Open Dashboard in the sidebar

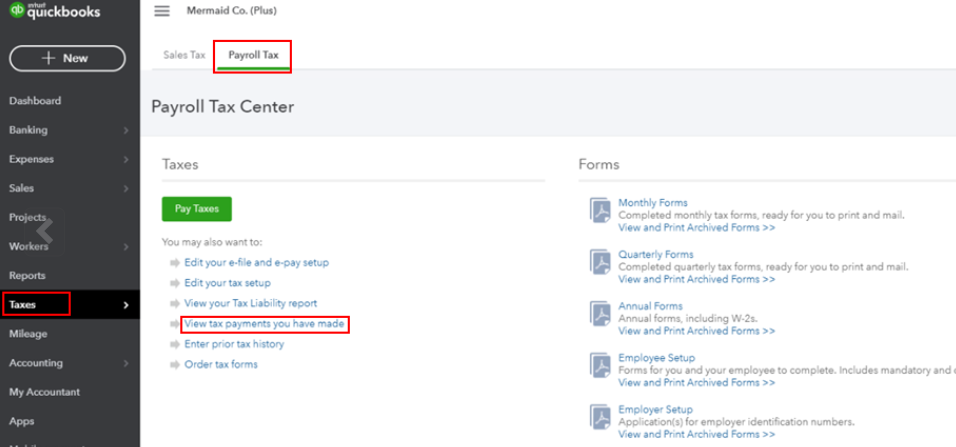click(x=35, y=101)
